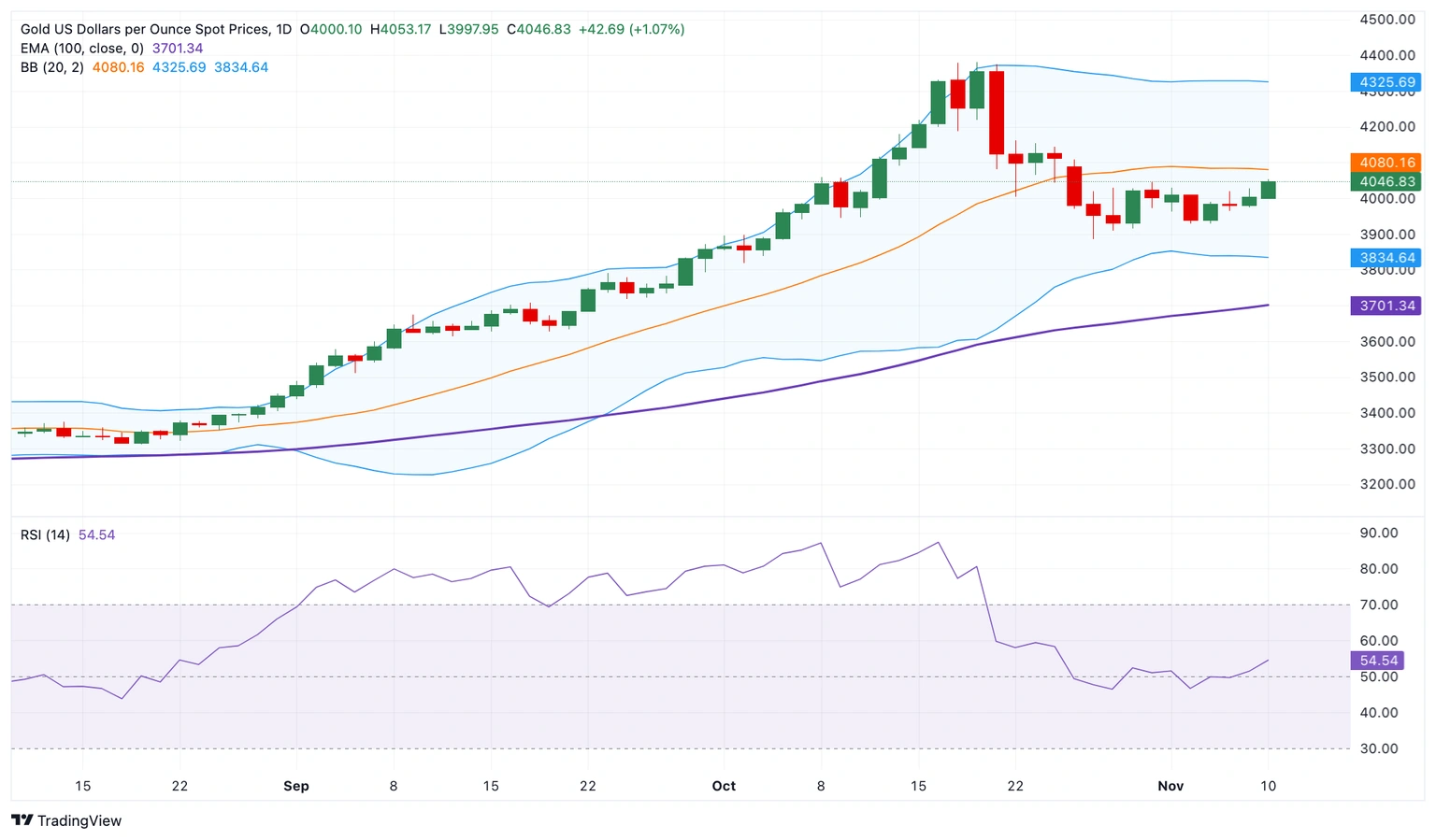This screenshot has width=1436, height=840.
Task: Click the Nov label on the time axis
Action: (1170, 786)
